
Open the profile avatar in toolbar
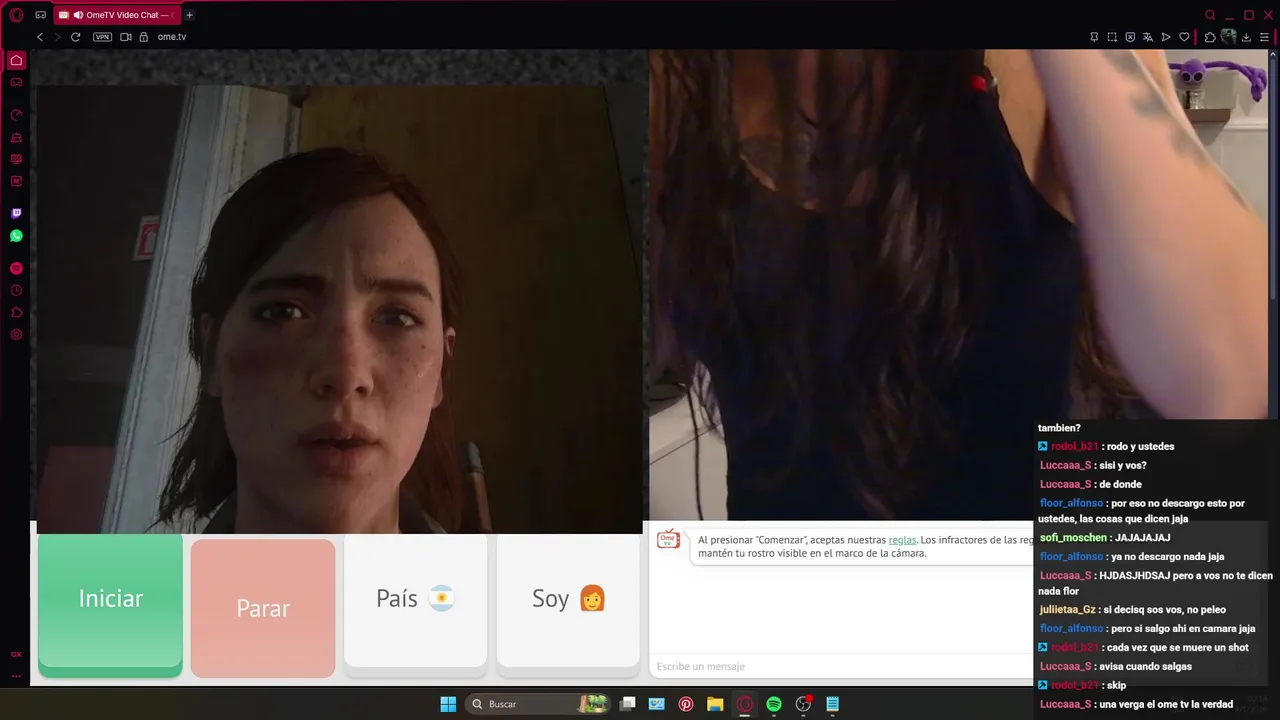(1228, 37)
